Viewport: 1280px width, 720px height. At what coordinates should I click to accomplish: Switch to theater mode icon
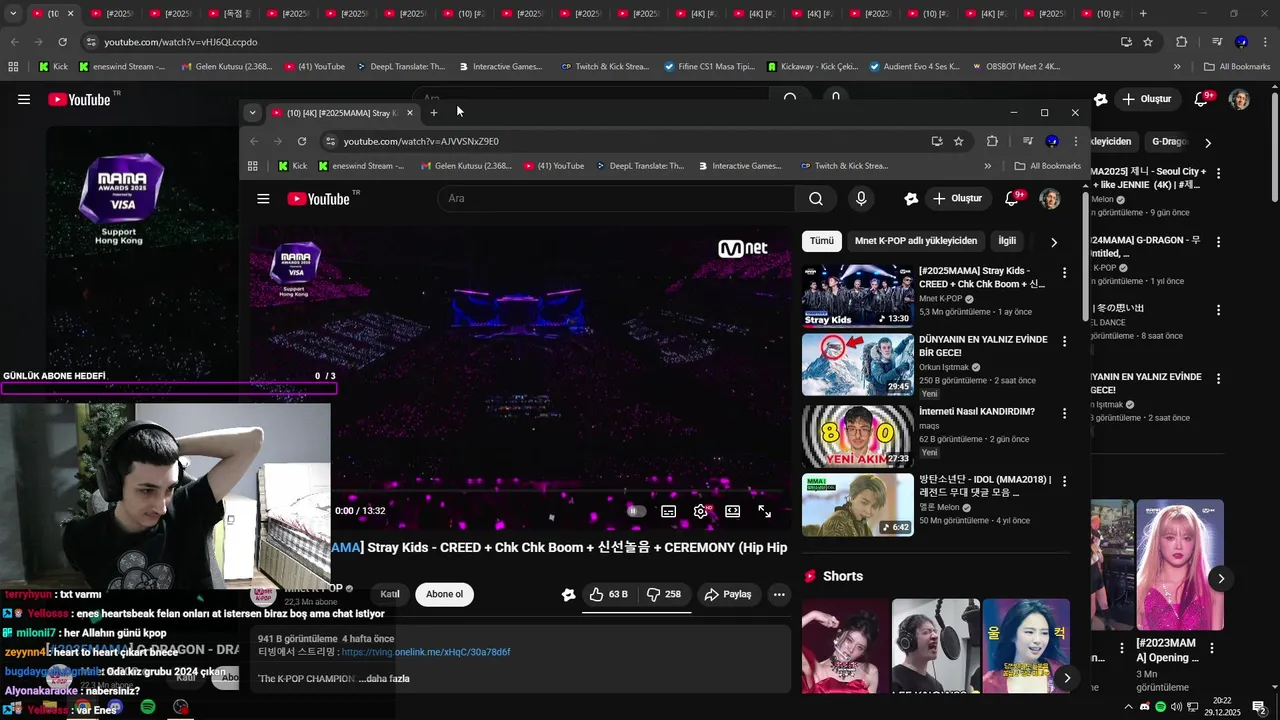[x=732, y=511]
